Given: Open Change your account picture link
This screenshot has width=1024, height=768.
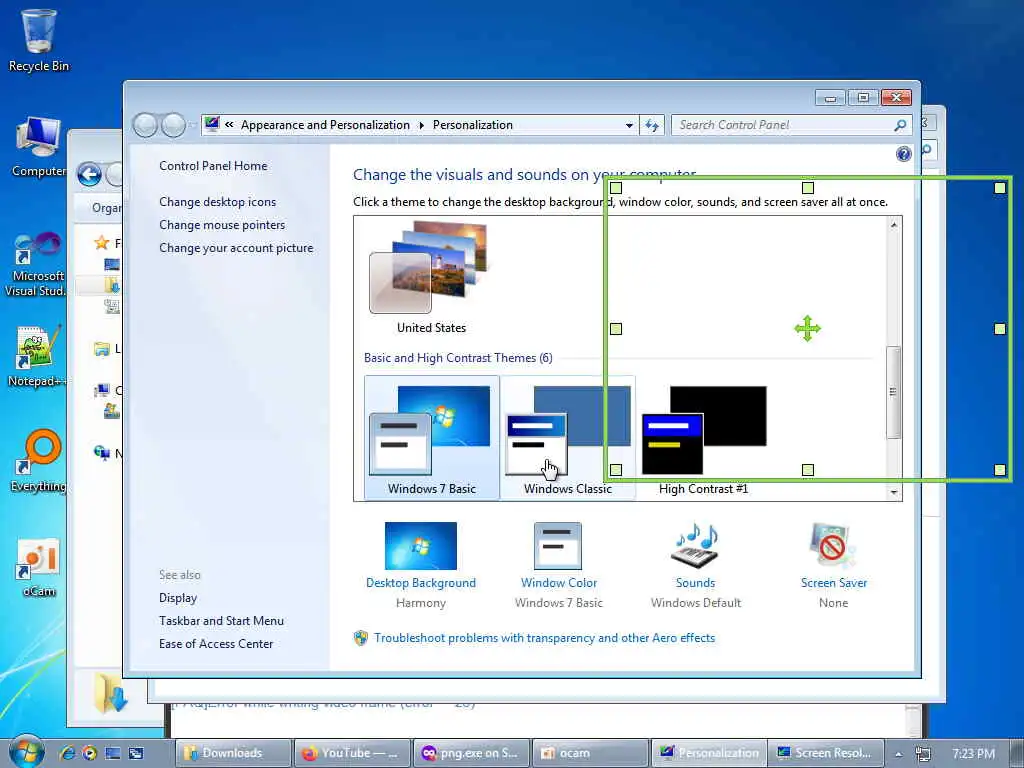Looking at the screenshot, I should click(x=236, y=248).
